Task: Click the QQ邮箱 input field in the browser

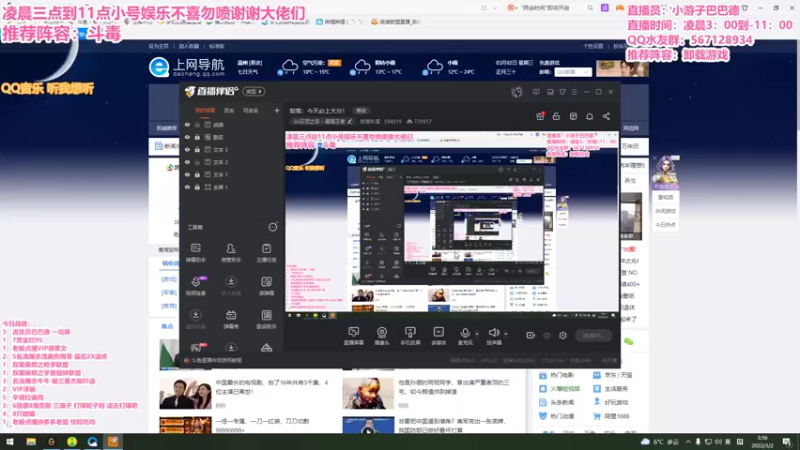Action: pos(573,72)
